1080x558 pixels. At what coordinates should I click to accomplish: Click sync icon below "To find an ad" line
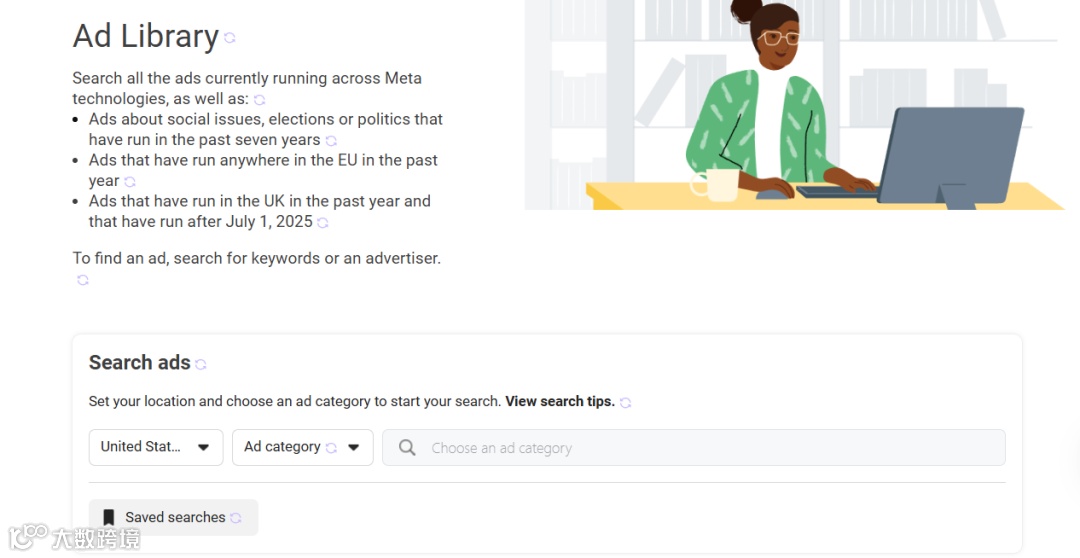(83, 280)
